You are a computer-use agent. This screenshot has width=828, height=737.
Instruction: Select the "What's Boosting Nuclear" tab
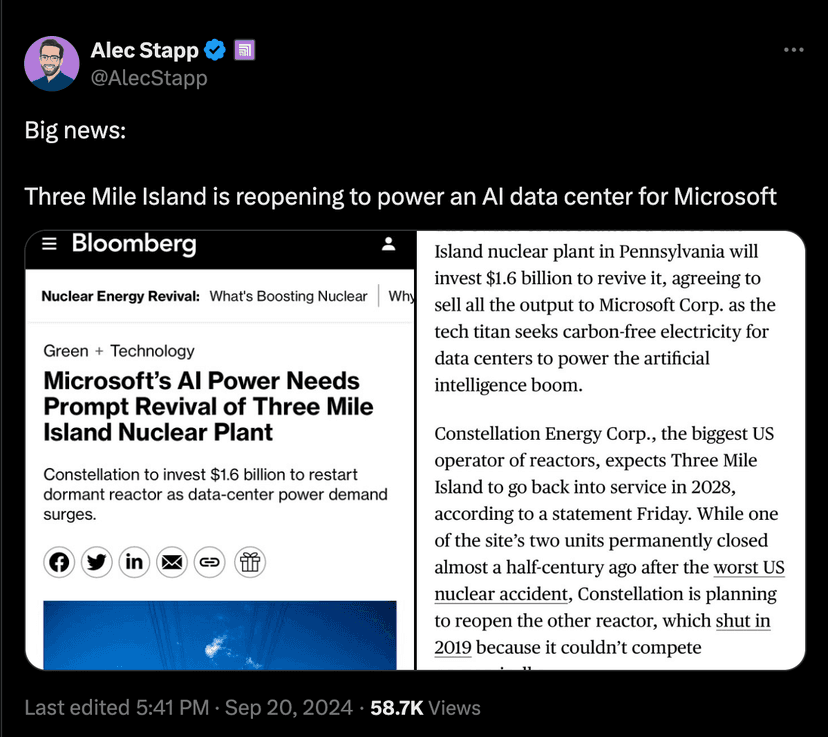click(x=288, y=296)
